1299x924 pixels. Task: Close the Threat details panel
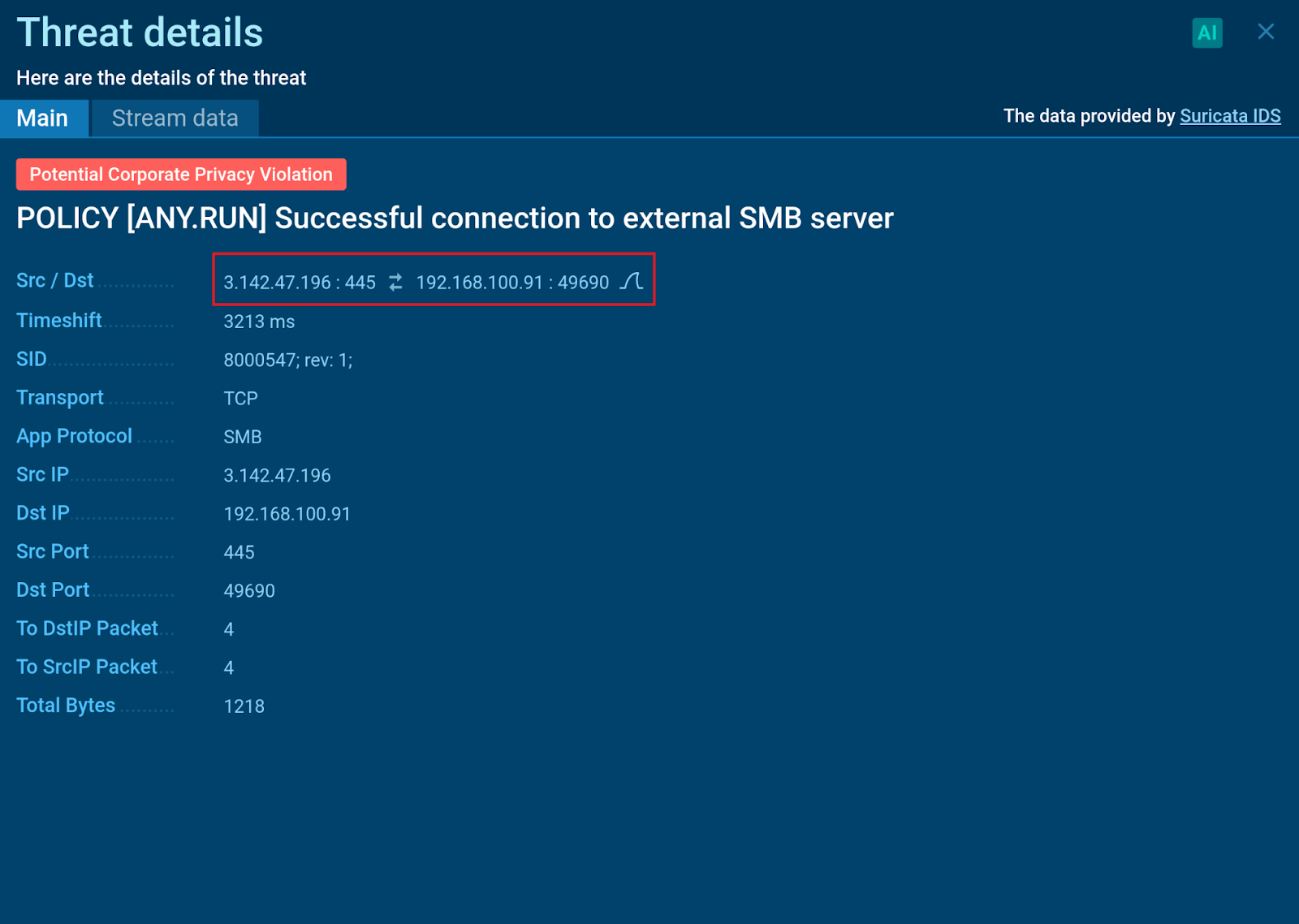tap(1265, 32)
